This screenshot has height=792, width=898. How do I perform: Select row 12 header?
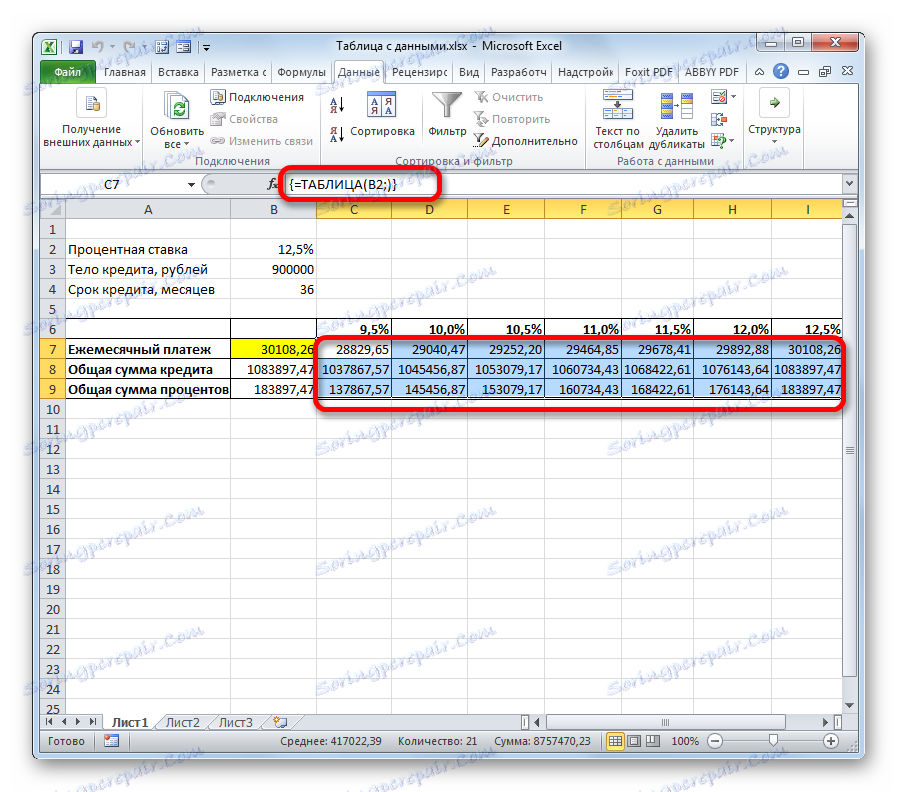pyautogui.click(x=53, y=450)
